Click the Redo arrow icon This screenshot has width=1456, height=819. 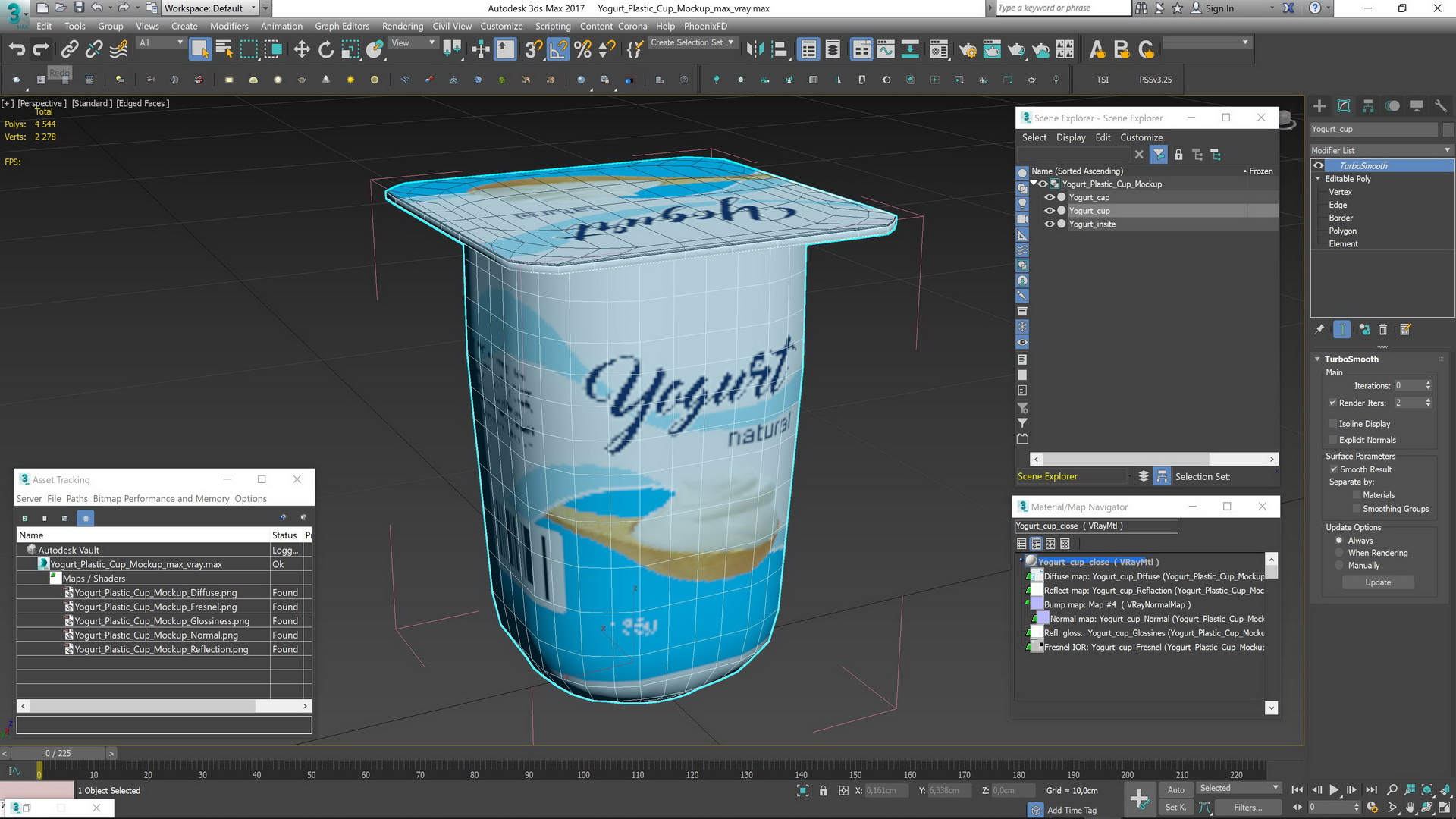(41, 50)
